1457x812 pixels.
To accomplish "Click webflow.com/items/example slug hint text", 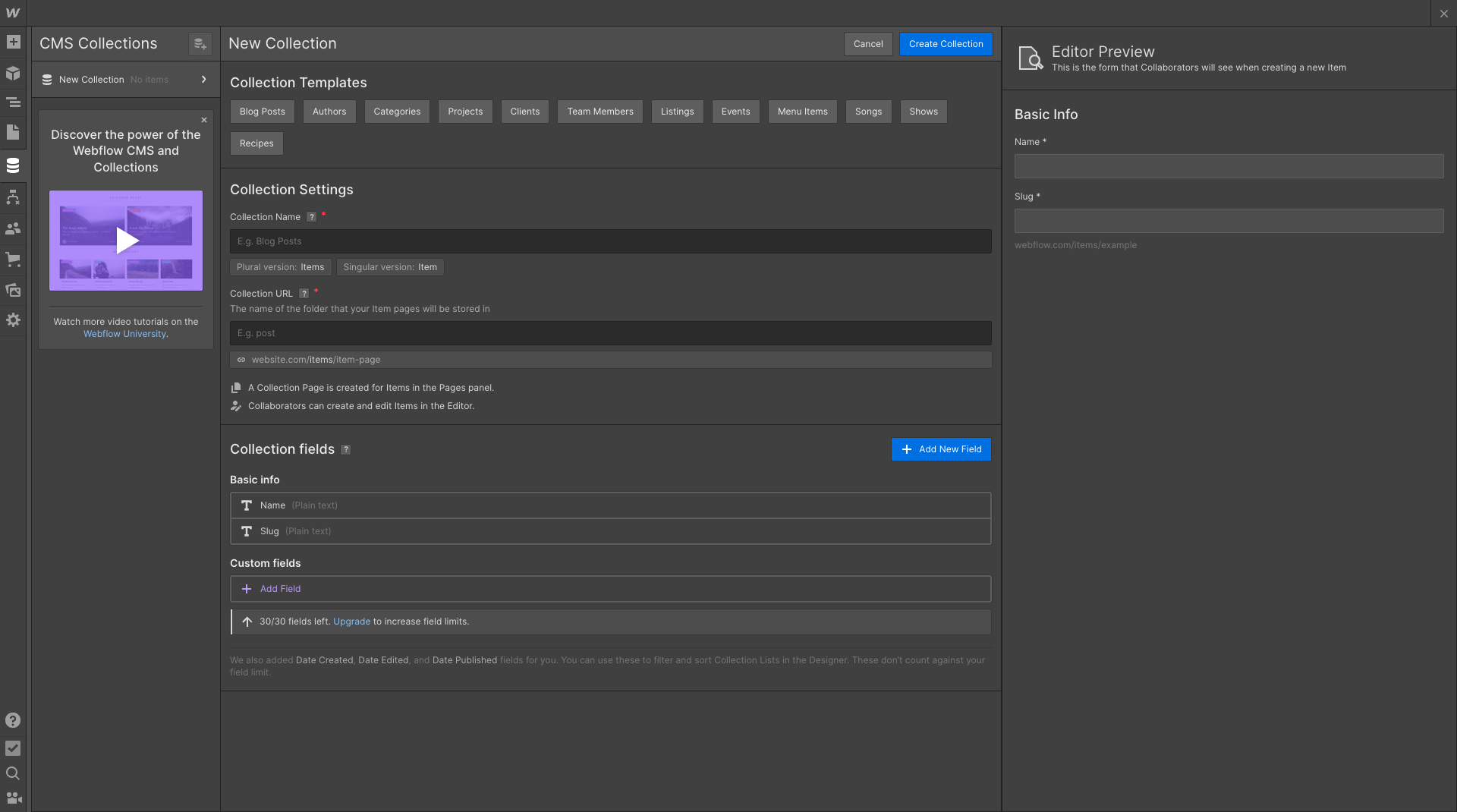I will pos(1075,245).
